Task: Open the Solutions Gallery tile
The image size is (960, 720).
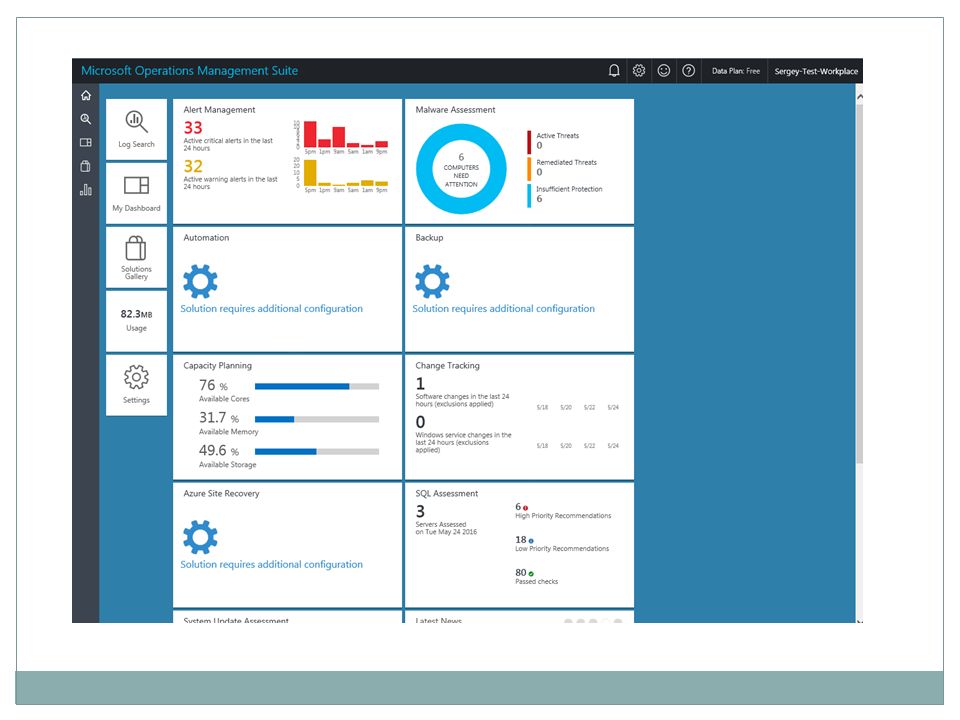Action: tap(137, 257)
